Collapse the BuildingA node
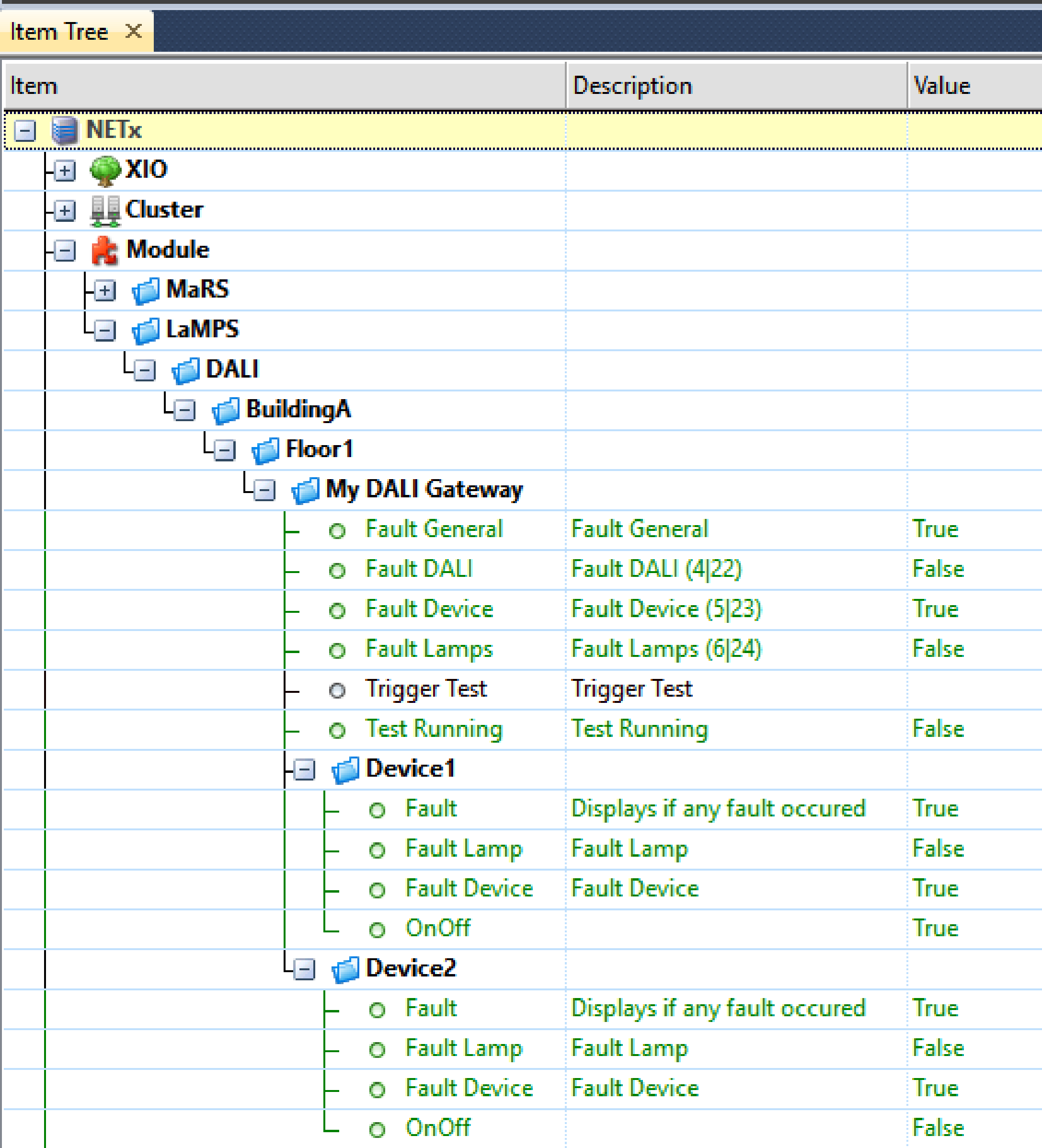Screen dimensions: 1042x1148 (x=184, y=411)
